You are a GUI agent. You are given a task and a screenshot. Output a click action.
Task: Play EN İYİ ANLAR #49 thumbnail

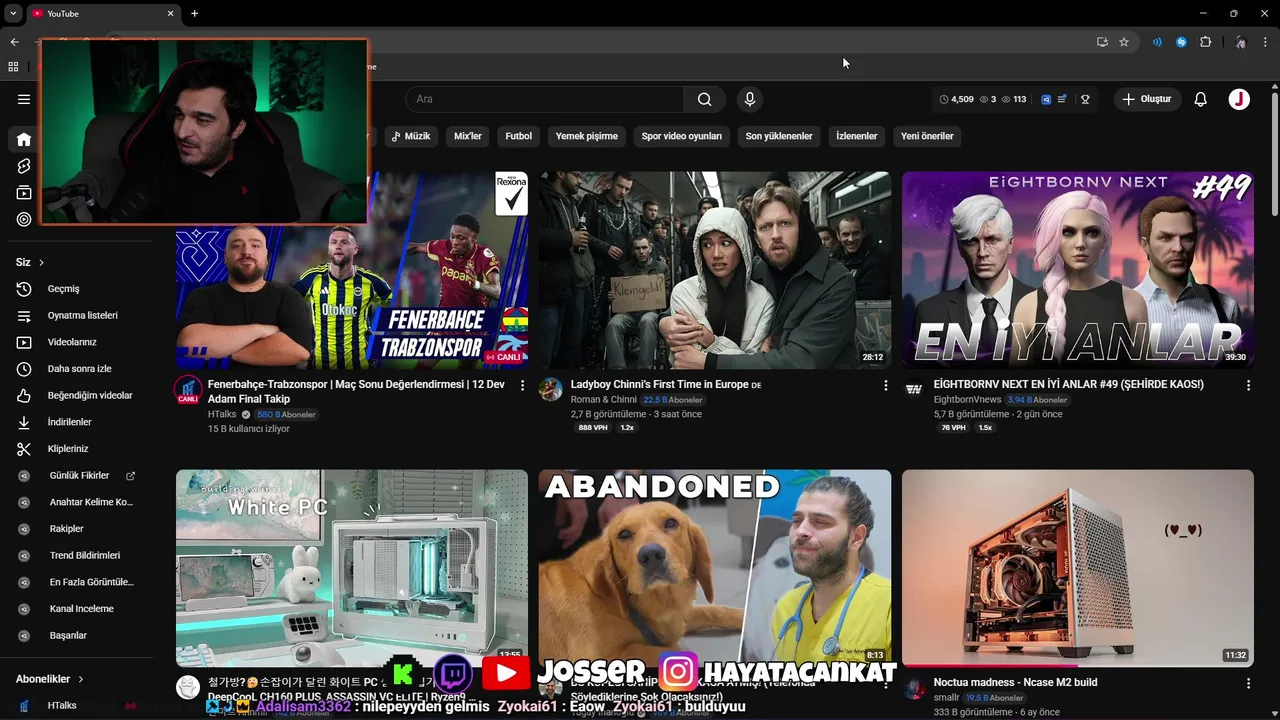[x=1078, y=270]
